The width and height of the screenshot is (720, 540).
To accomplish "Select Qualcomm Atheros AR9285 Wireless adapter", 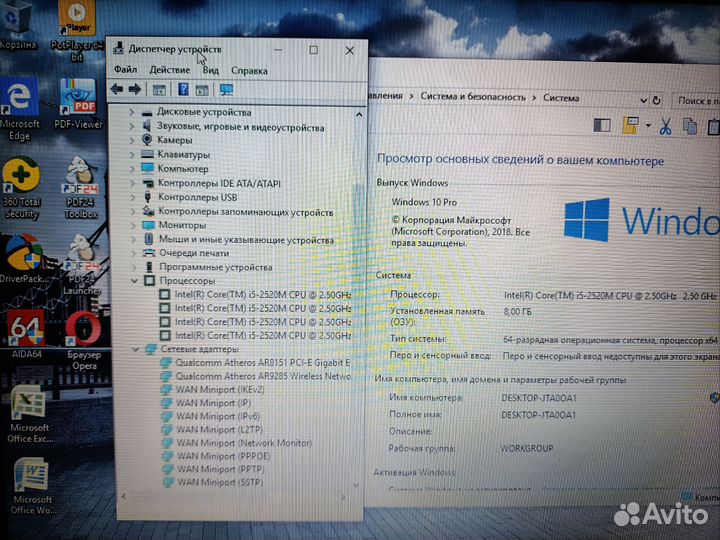I will coord(264,376).
